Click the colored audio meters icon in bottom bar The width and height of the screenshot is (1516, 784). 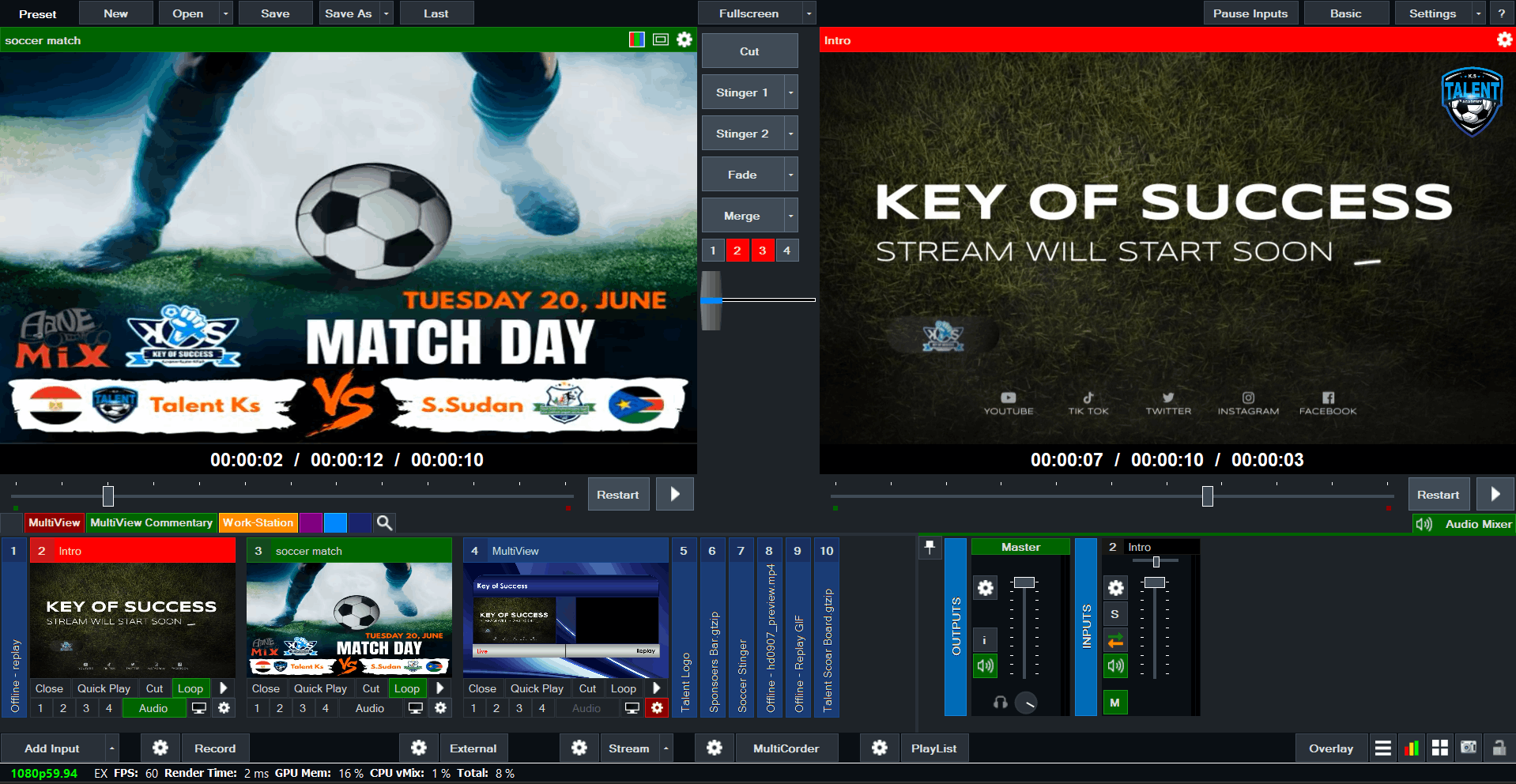[x=1412, y=748]
